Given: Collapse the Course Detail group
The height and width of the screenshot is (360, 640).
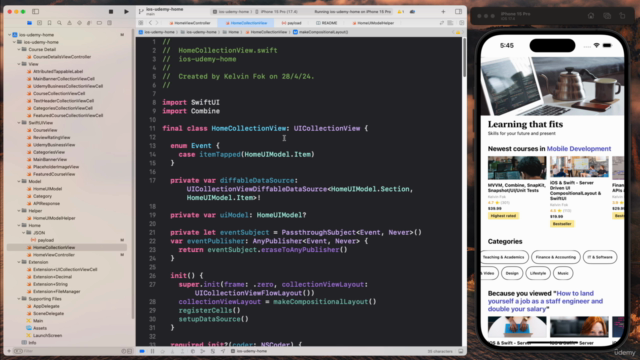Looking at the screenshot, I should [19, 49].
